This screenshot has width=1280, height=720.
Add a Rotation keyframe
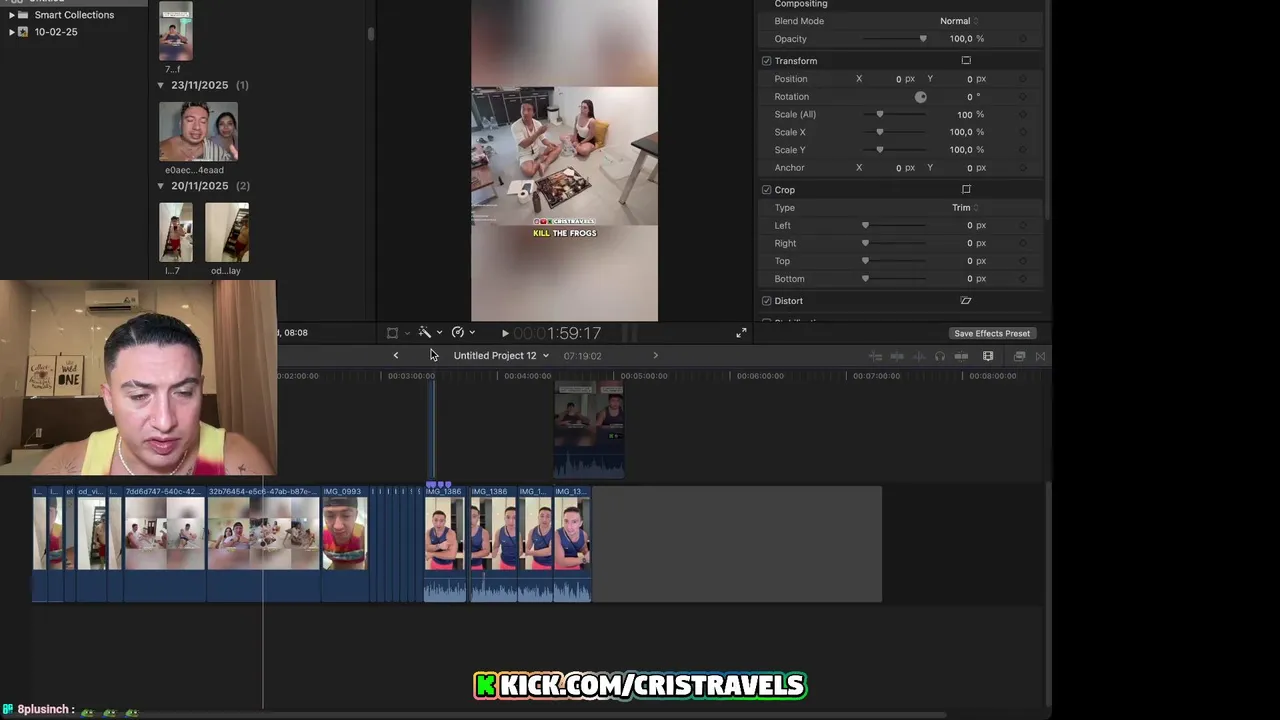(1022, 97)
